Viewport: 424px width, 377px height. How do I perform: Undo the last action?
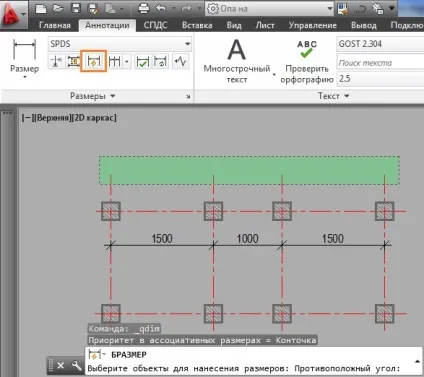click(161, 8)
